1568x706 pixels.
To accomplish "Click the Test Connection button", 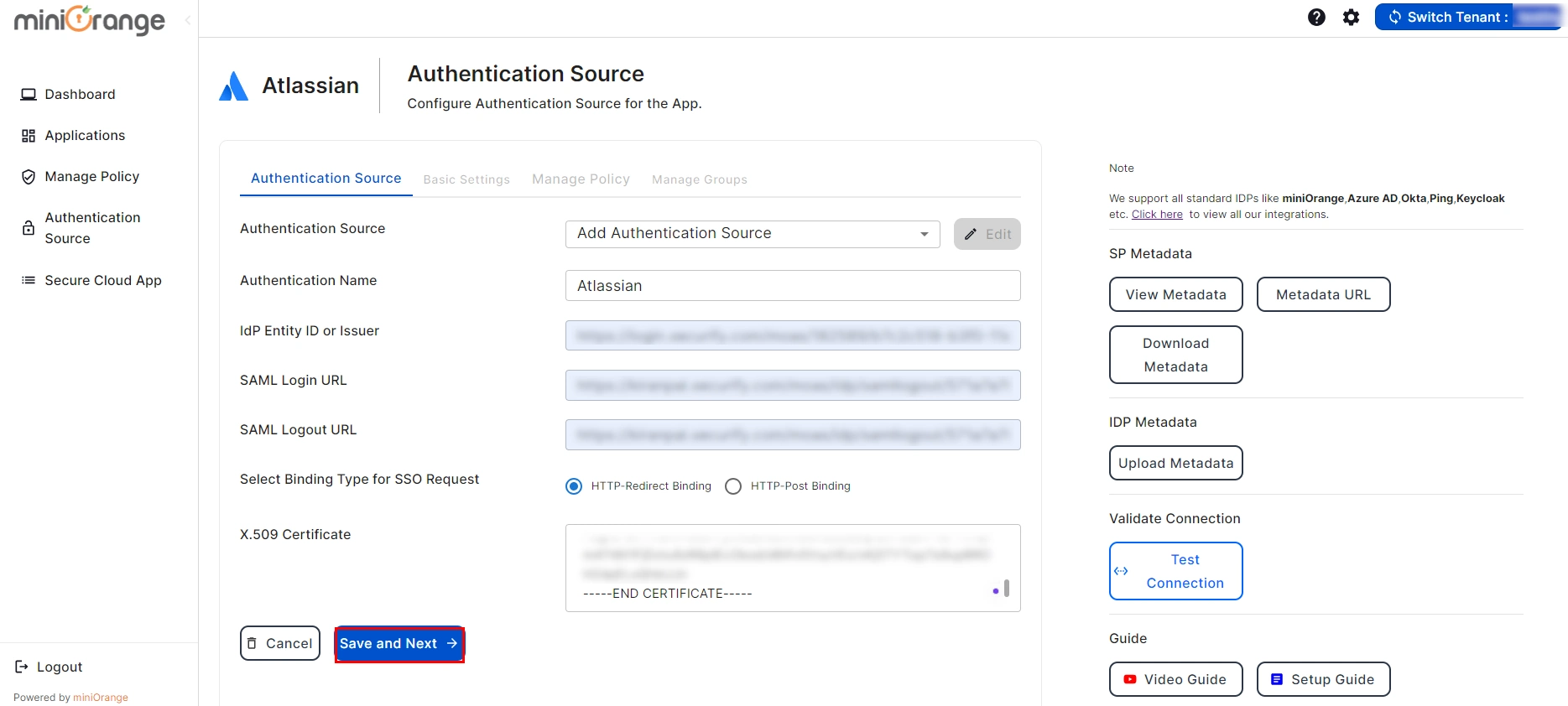I will click(1176, 571).
